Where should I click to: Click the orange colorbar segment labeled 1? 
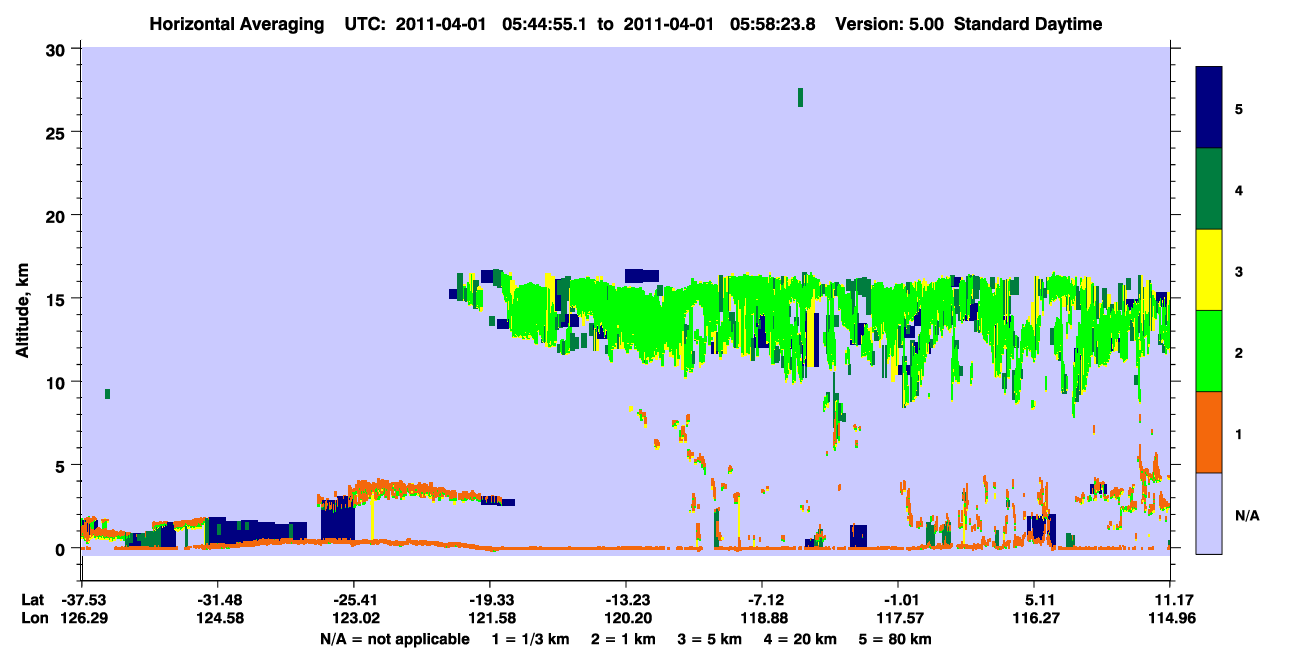point(1210,432)
